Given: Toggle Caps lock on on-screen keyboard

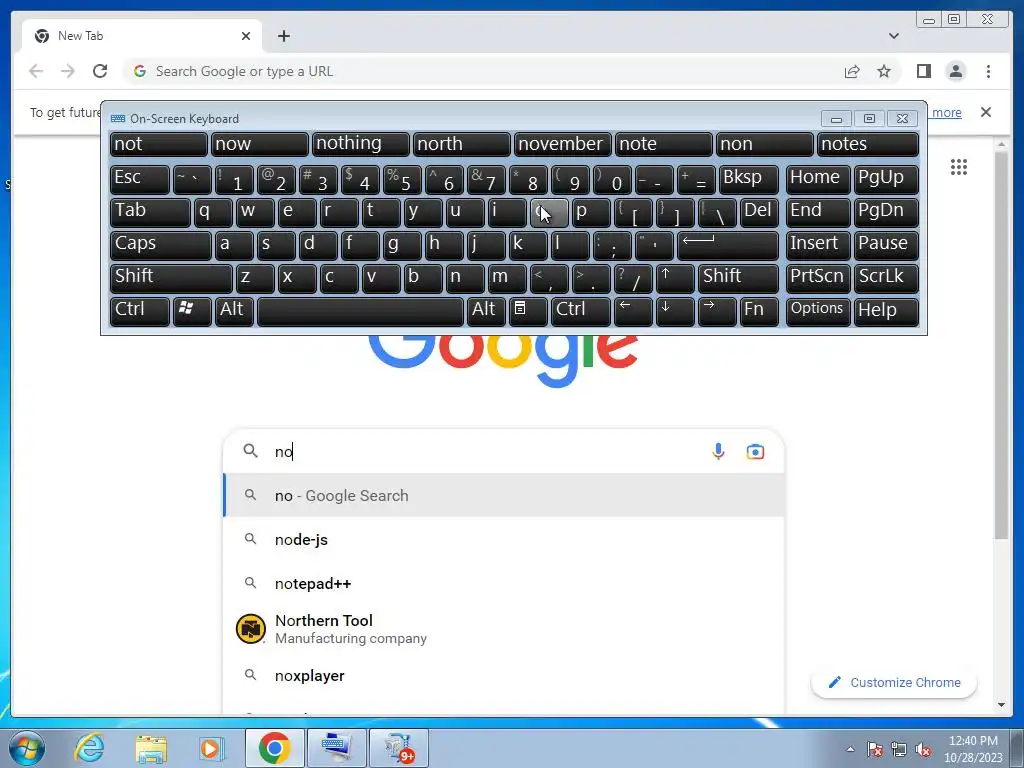Looking at the screenshot, I should [x=160, y=245].
